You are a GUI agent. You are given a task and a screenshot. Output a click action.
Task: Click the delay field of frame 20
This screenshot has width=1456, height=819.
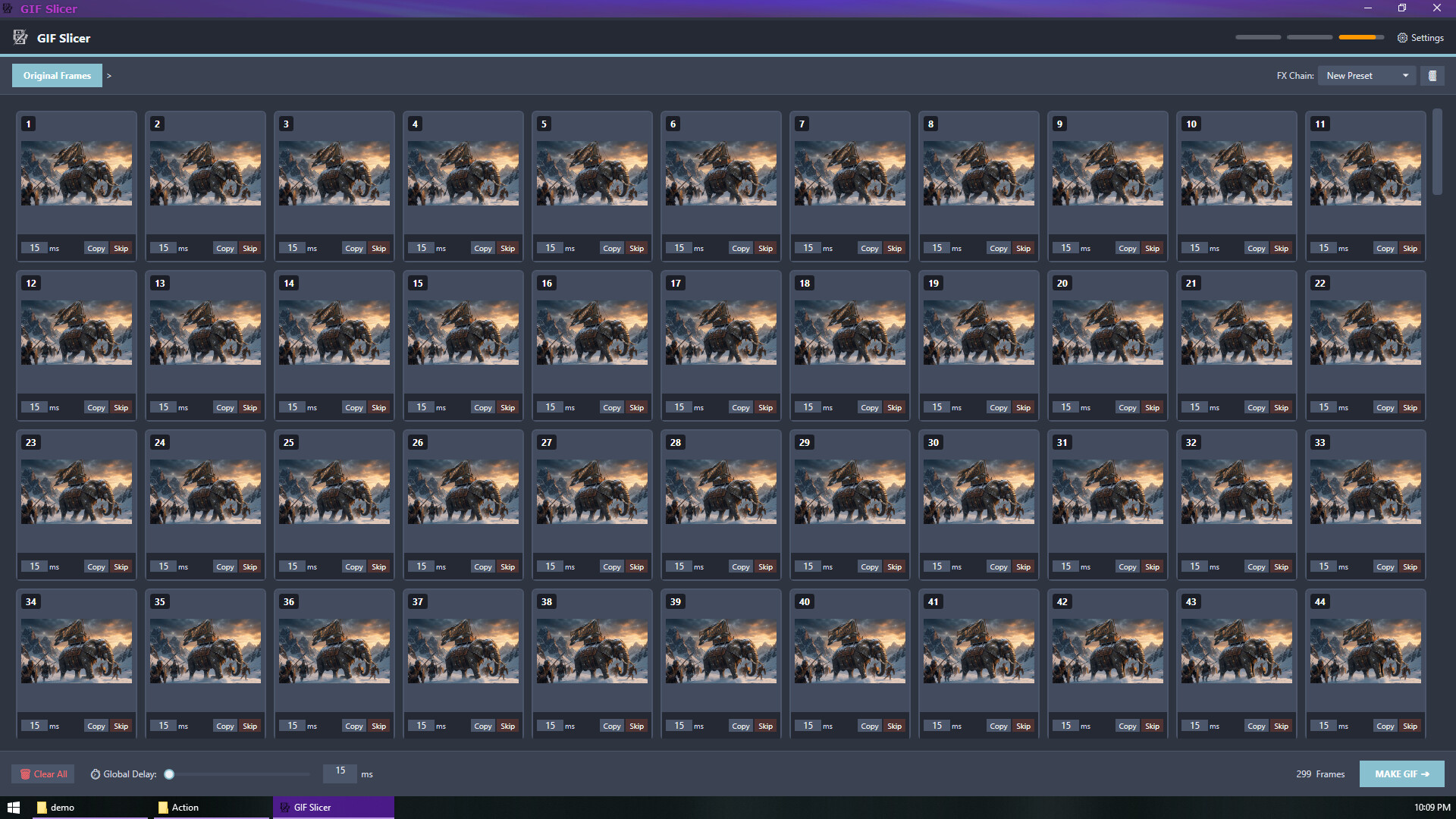tap(1066, 407)
